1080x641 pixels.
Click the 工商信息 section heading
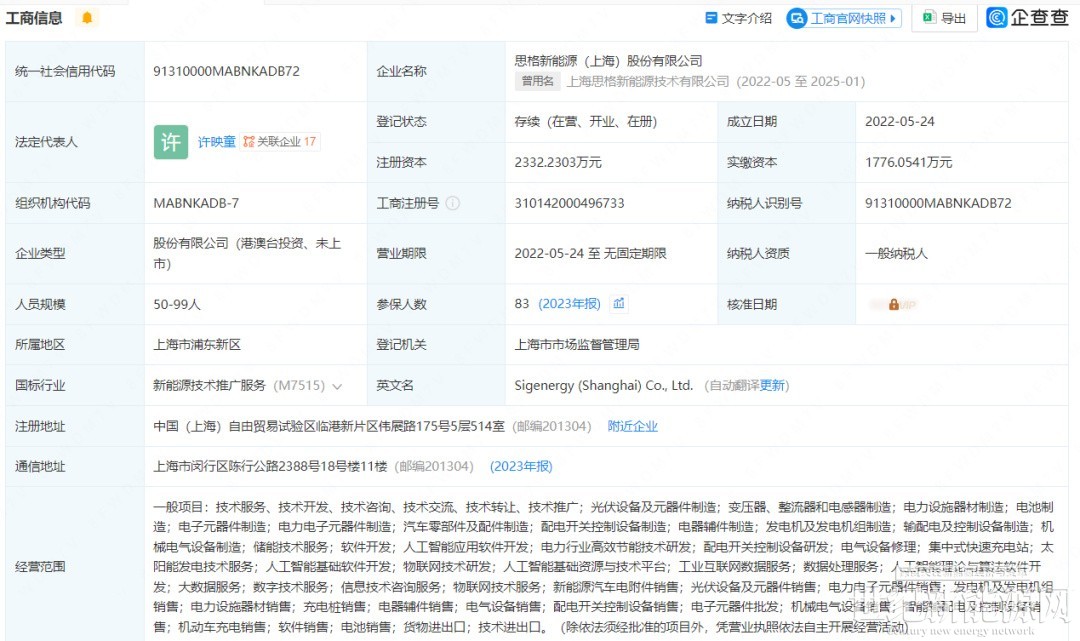[x=34, y=18]
